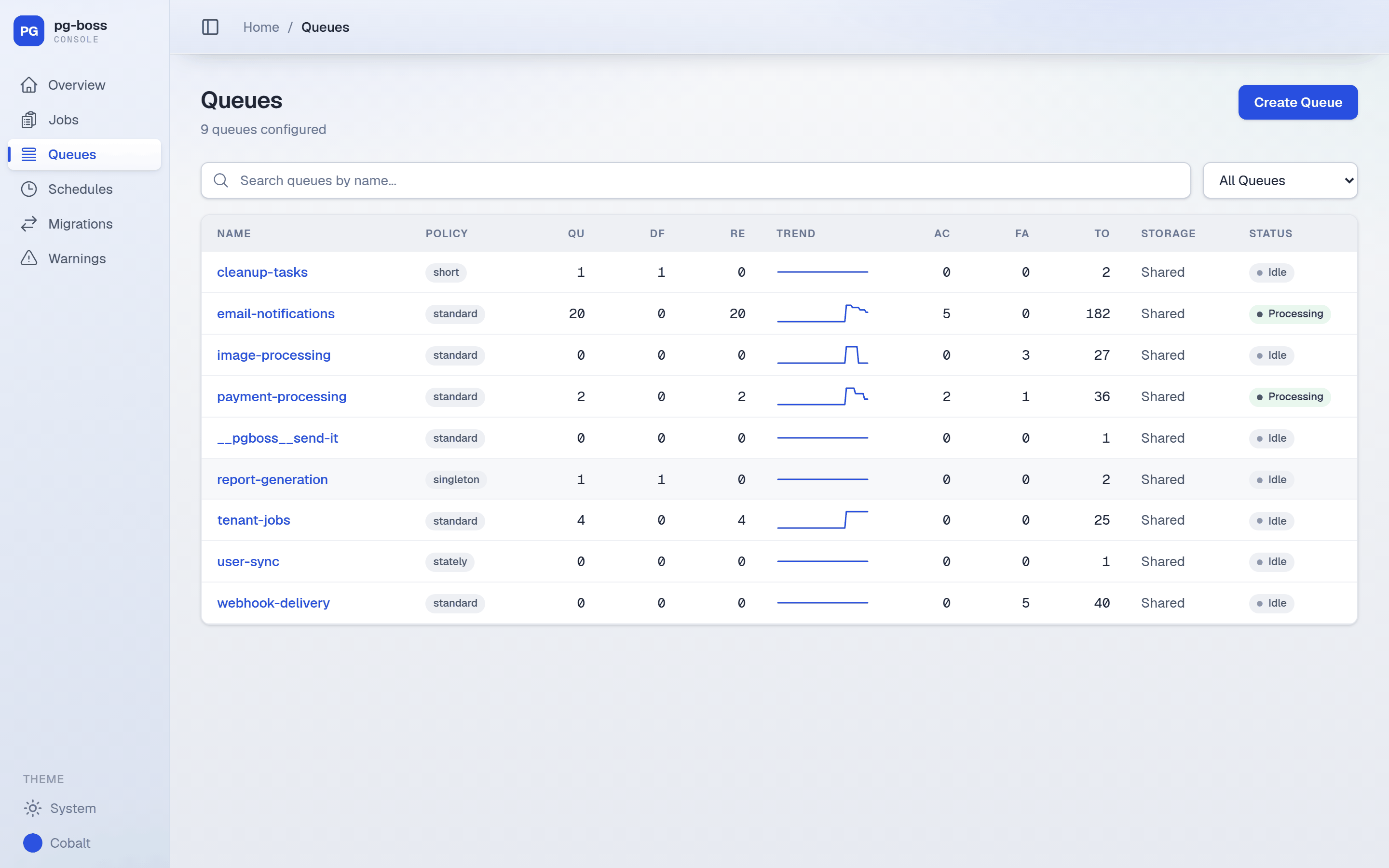The width and height of the screenshot is (1389, 868).
Task: Click the Queues list icon
Action: coord(29,154)
